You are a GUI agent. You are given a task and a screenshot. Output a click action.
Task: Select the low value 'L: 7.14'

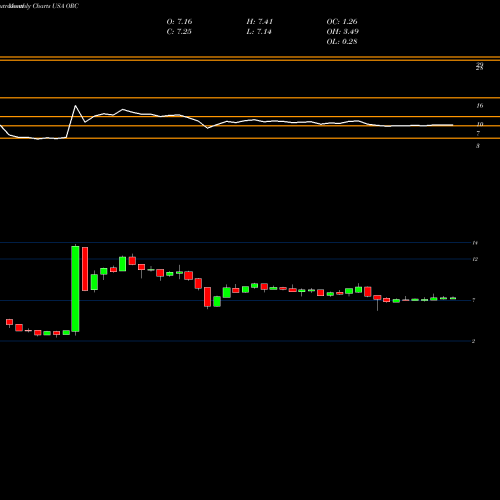pos(259,32)
